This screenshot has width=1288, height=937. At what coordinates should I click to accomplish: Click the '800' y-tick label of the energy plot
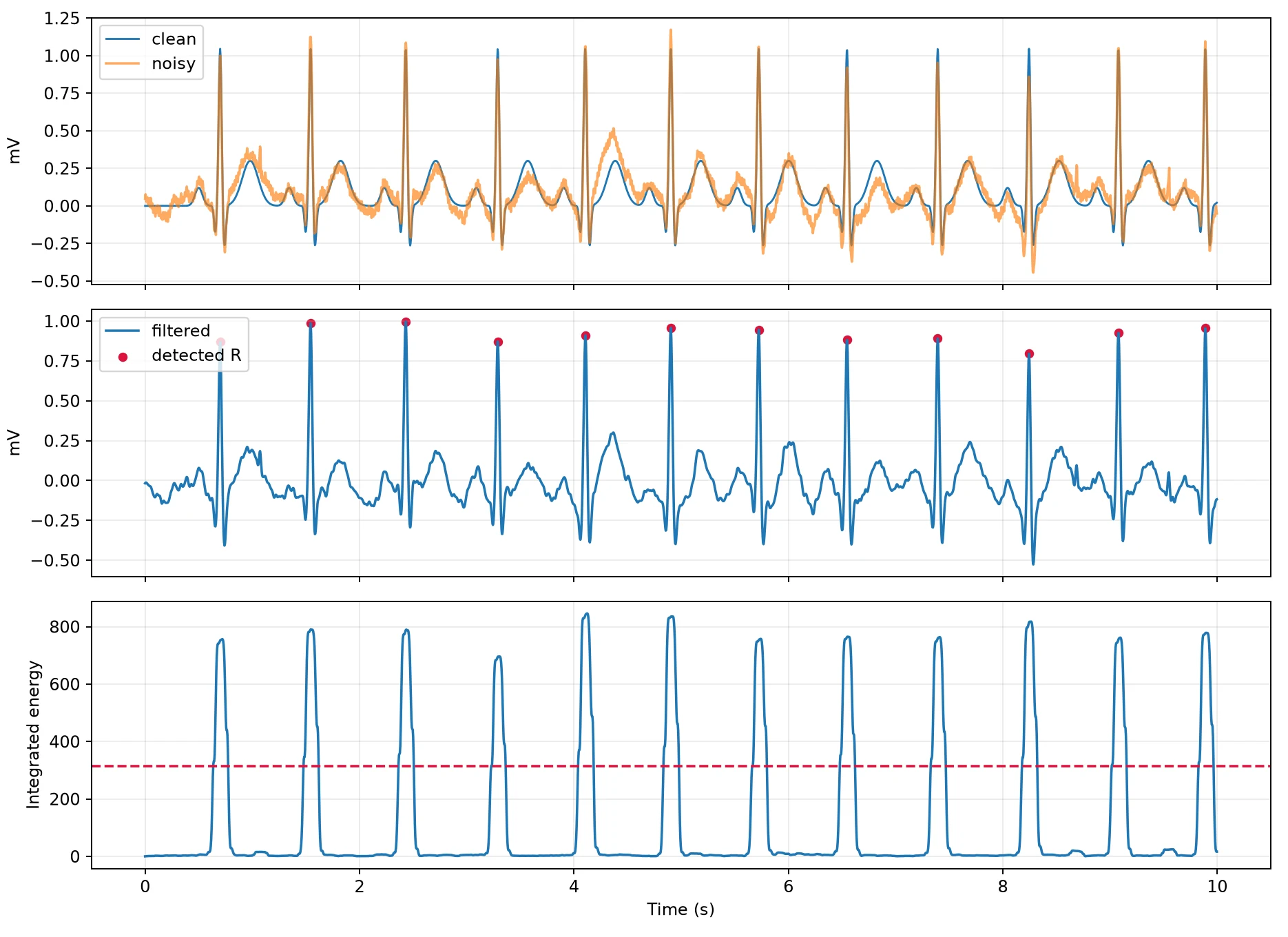[65, 627]
